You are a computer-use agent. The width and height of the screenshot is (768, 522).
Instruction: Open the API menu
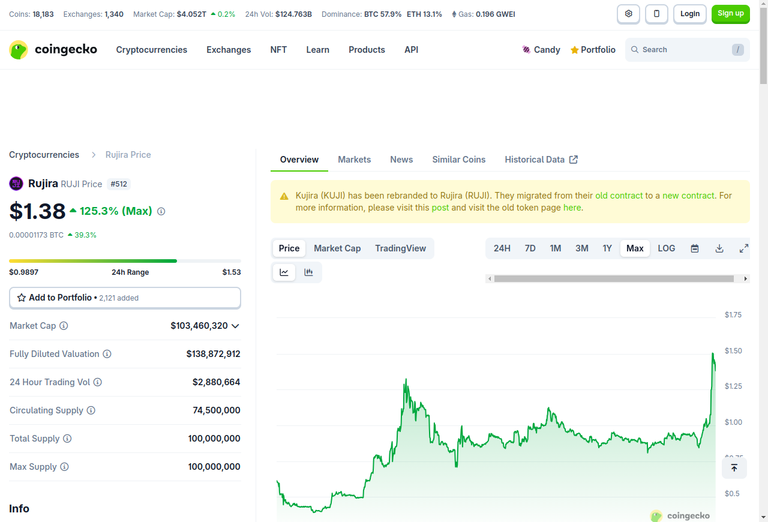point(411,49)
